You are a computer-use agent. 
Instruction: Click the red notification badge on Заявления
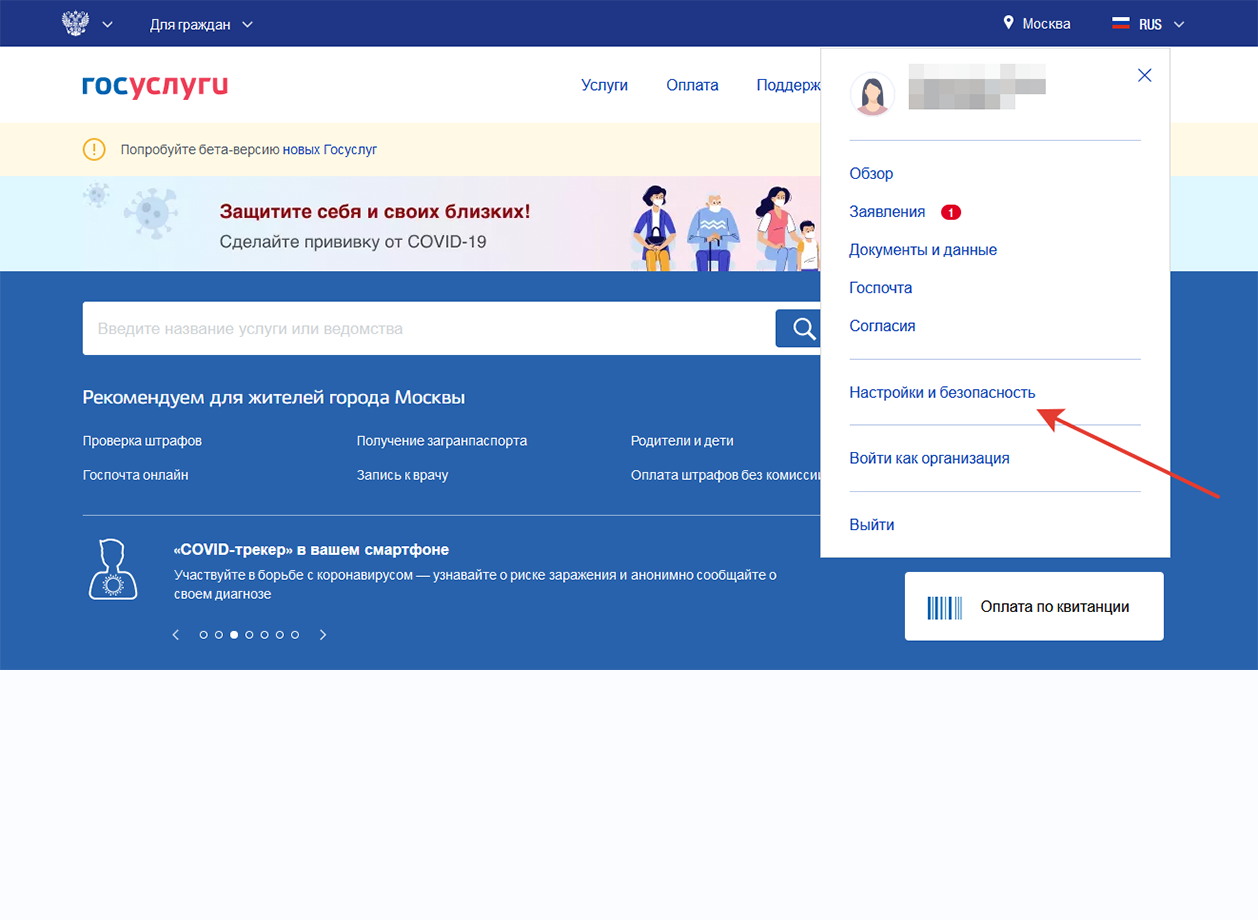tap(951, 212)
